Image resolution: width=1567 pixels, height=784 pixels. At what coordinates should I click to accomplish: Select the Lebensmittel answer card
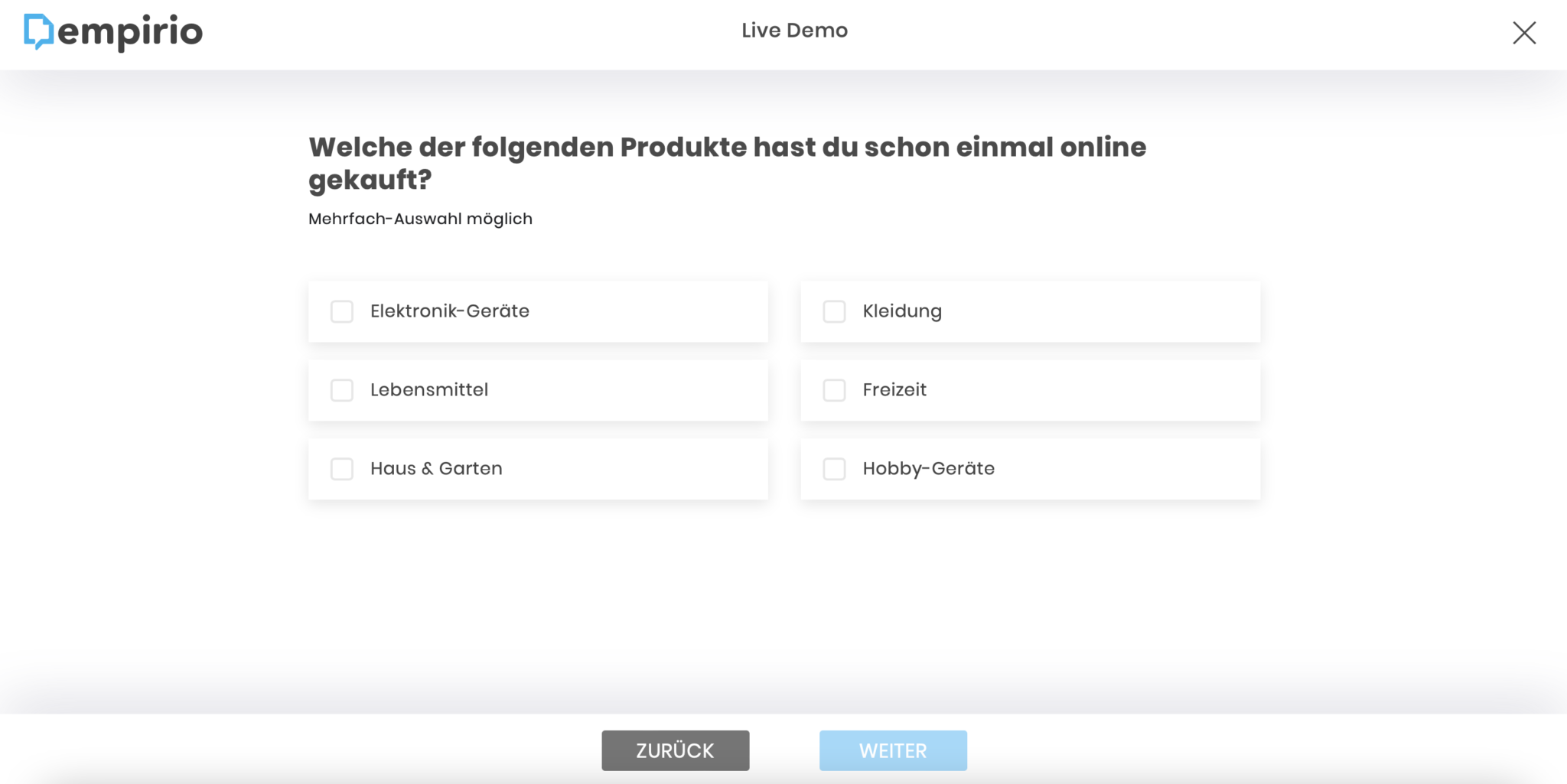tap(538, 390)
